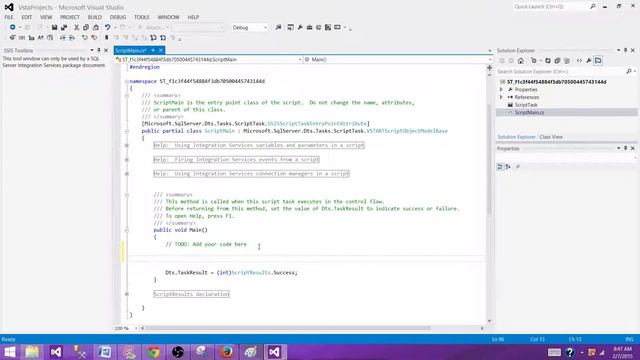The width and height of the screenshot is (640, 360).
Task: Open the TOOLS menu
Action: [x=142, y=17]
